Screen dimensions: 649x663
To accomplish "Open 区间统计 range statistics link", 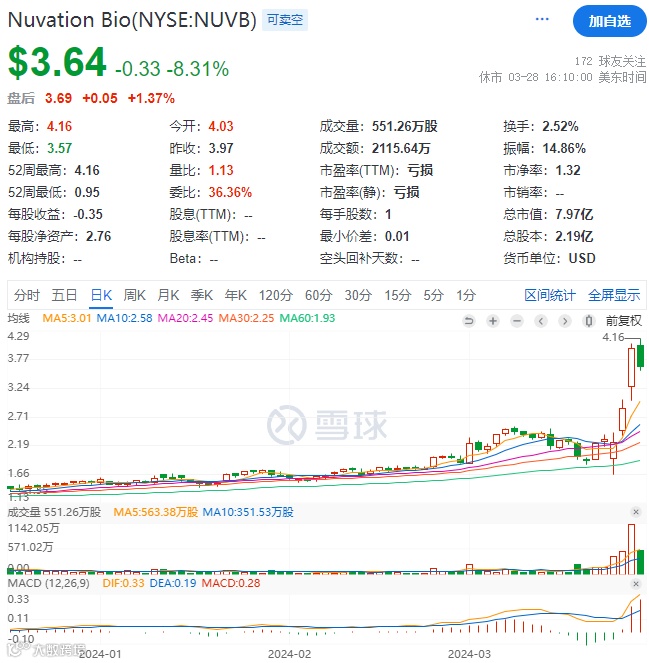I will 550,295.
